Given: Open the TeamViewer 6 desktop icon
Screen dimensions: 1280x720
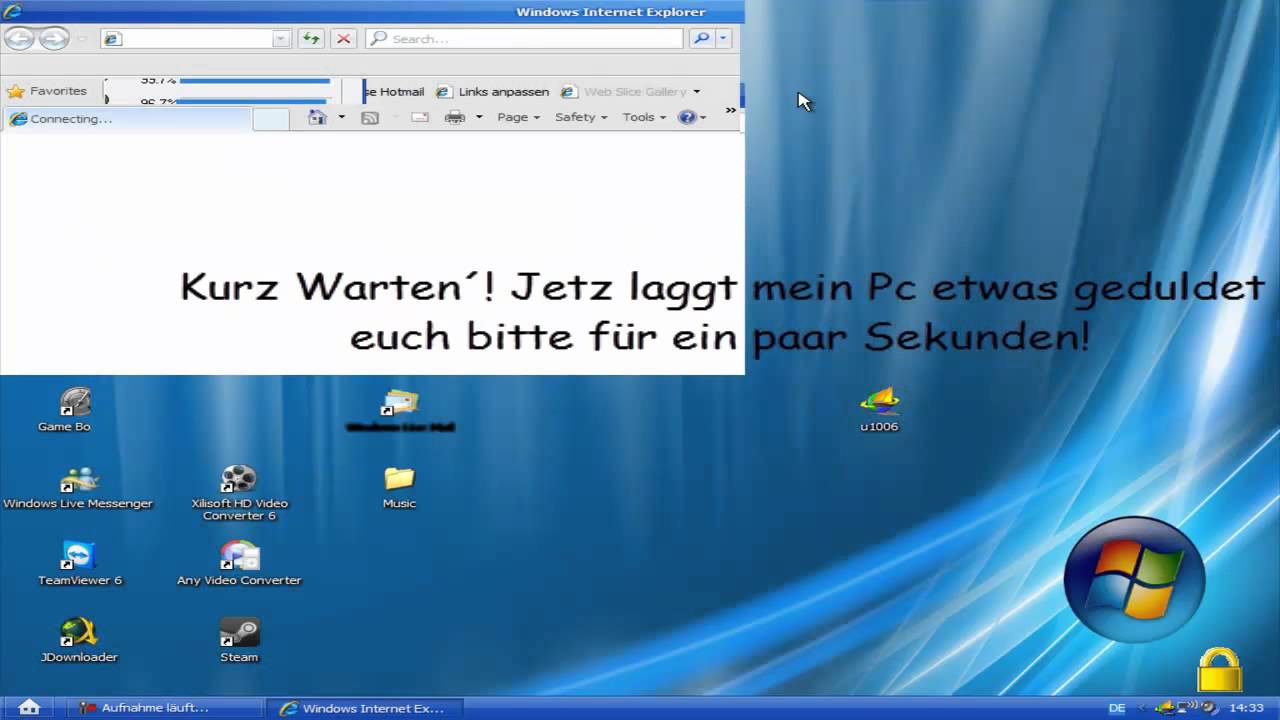Looking at the screenshot, I should click(79, 564).
